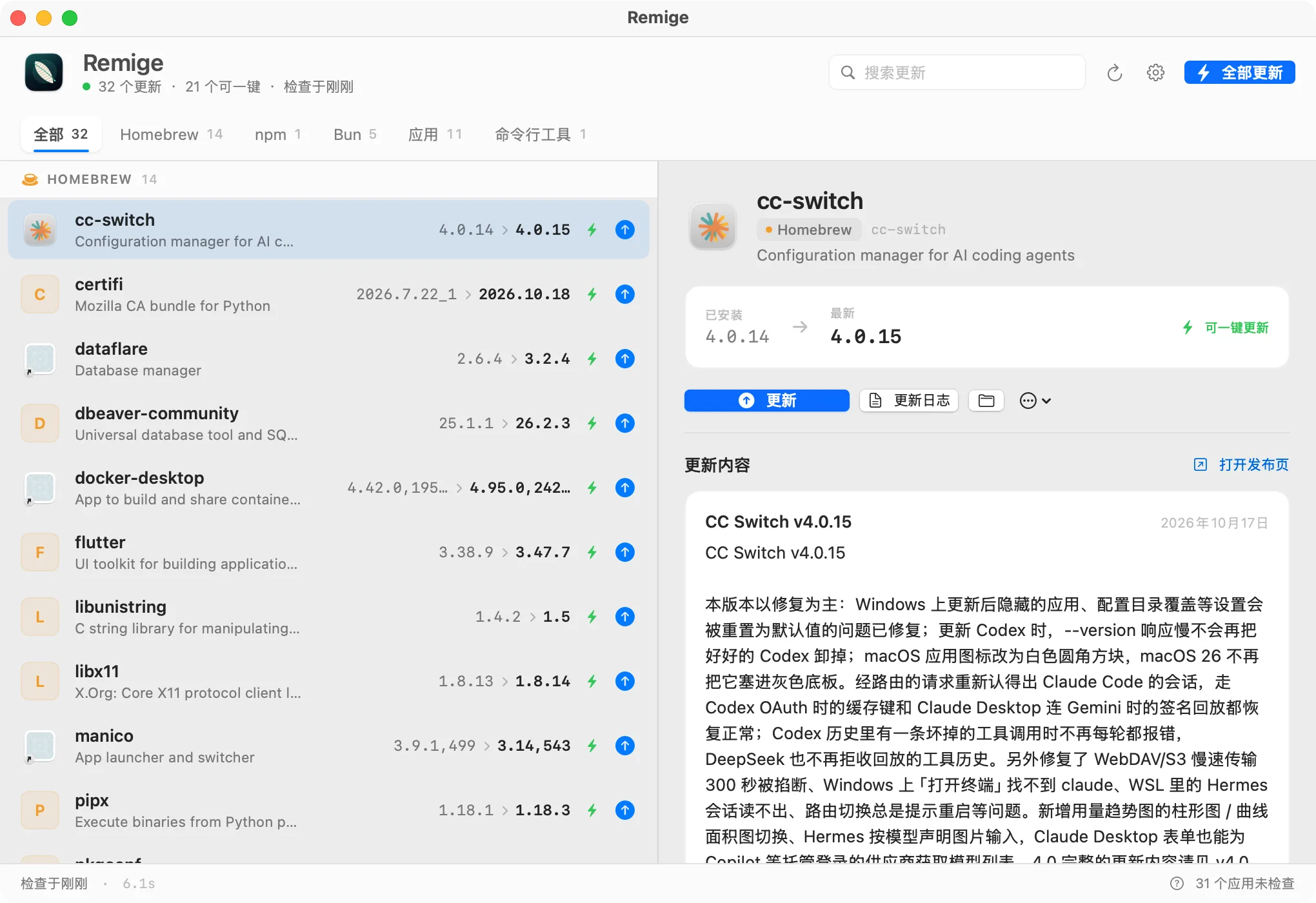1316x903 pixels.
Task: Click the green lightning icon in certifi row
Action: click(x=592, y=294)
